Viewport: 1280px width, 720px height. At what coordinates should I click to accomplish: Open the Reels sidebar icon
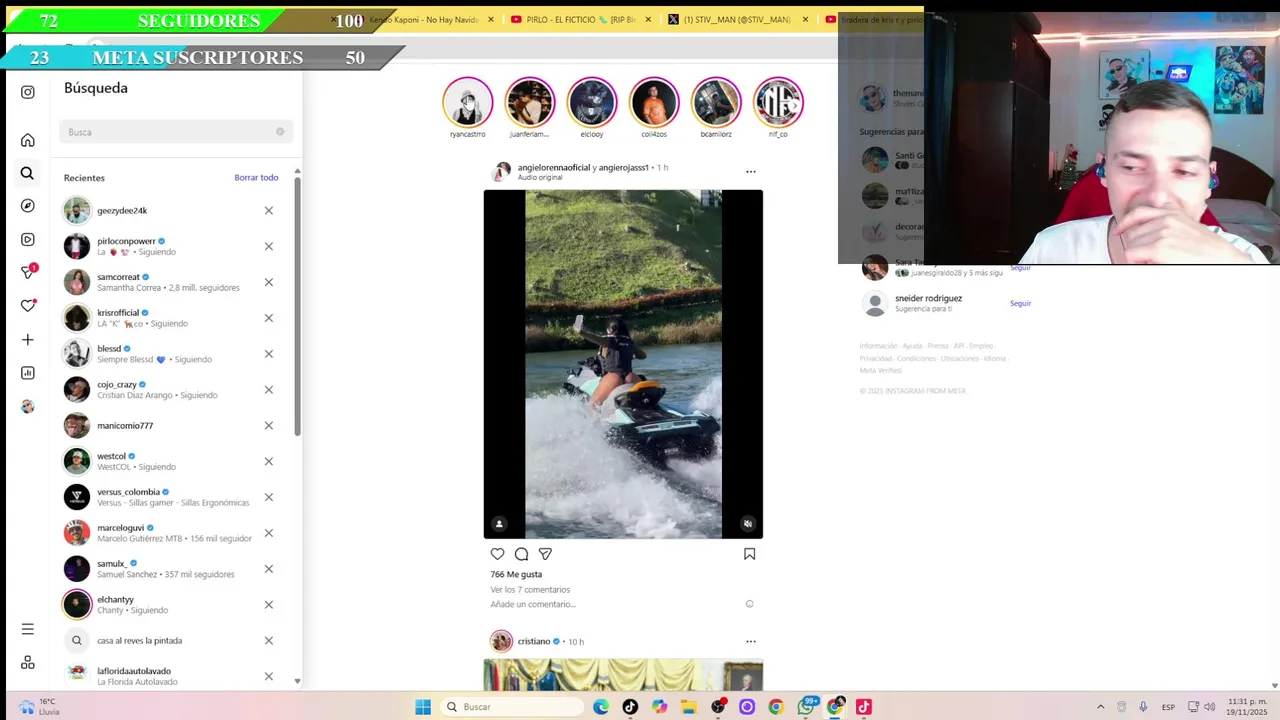(27, 239)
